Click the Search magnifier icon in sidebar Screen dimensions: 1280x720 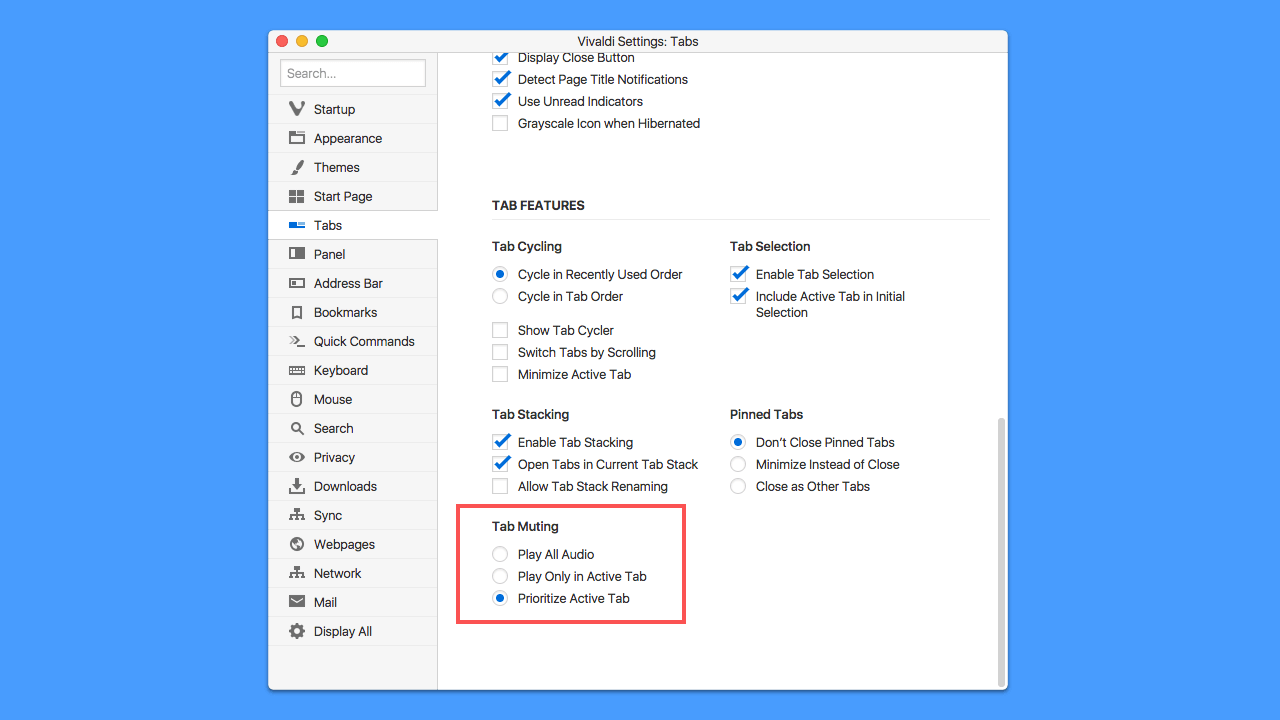click(297, 428)
